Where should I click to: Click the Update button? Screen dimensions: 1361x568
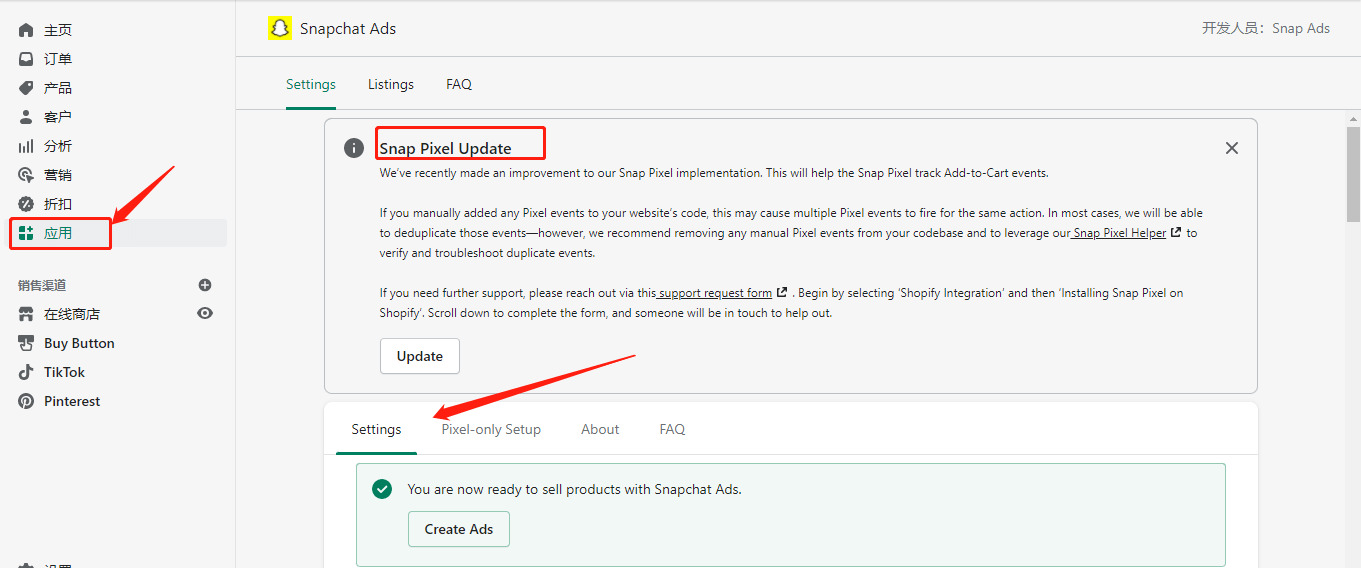(x=420, y=356)
